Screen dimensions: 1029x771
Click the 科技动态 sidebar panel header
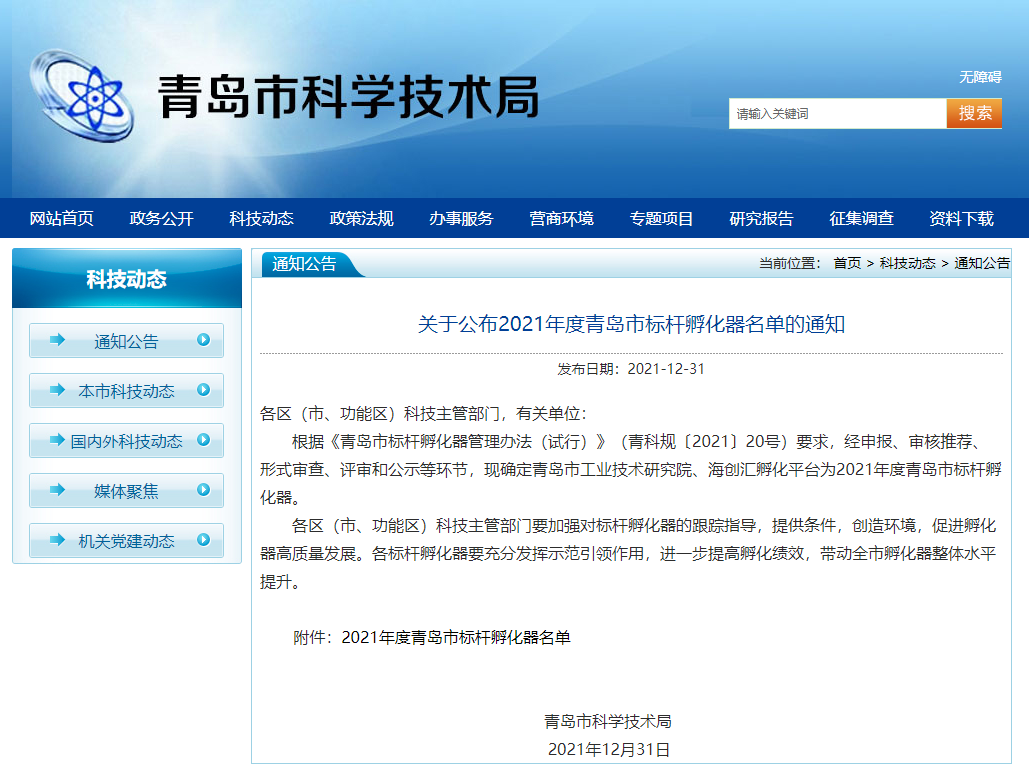(127, 279)
